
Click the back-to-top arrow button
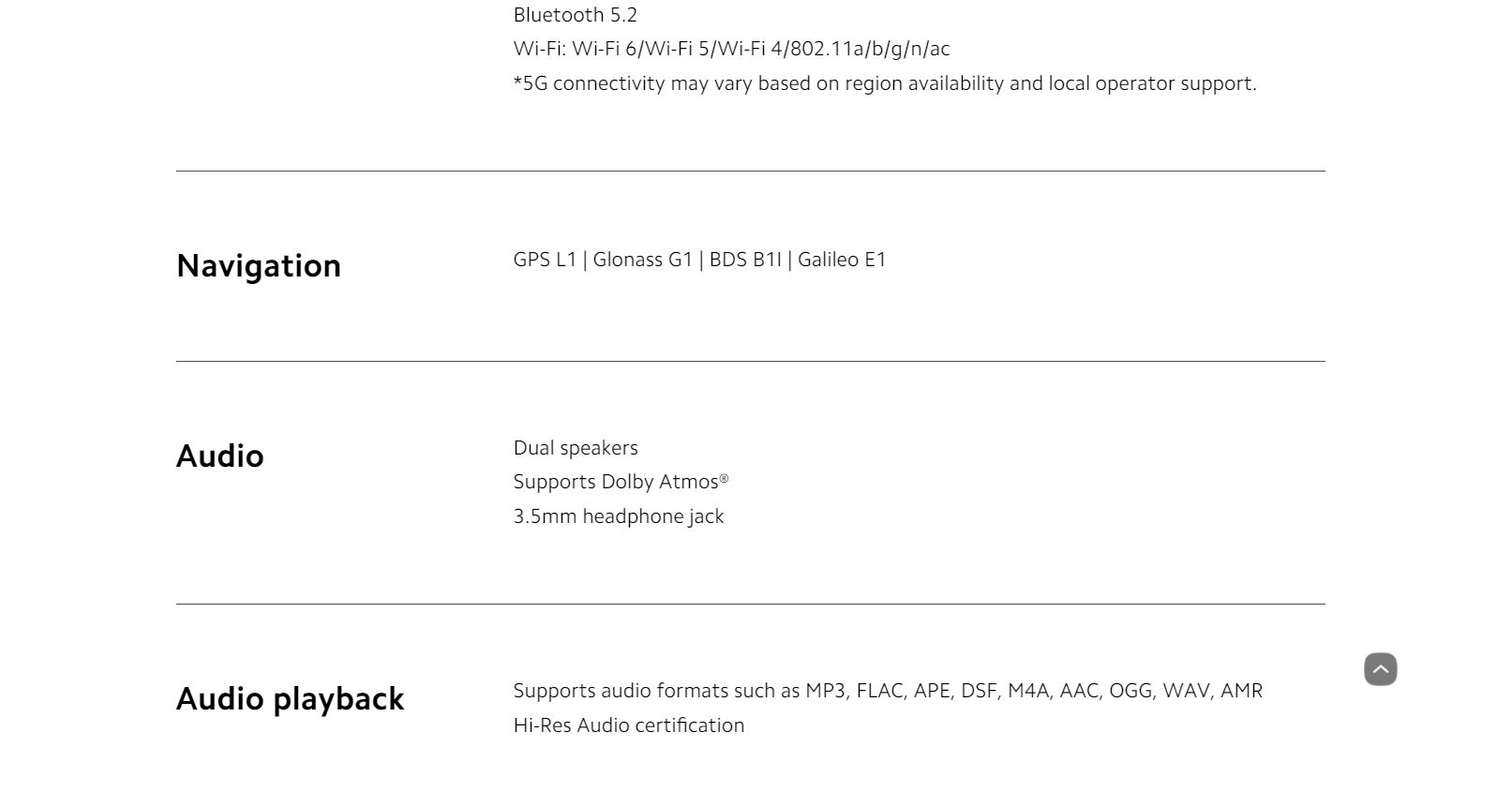pos(1380,669)
